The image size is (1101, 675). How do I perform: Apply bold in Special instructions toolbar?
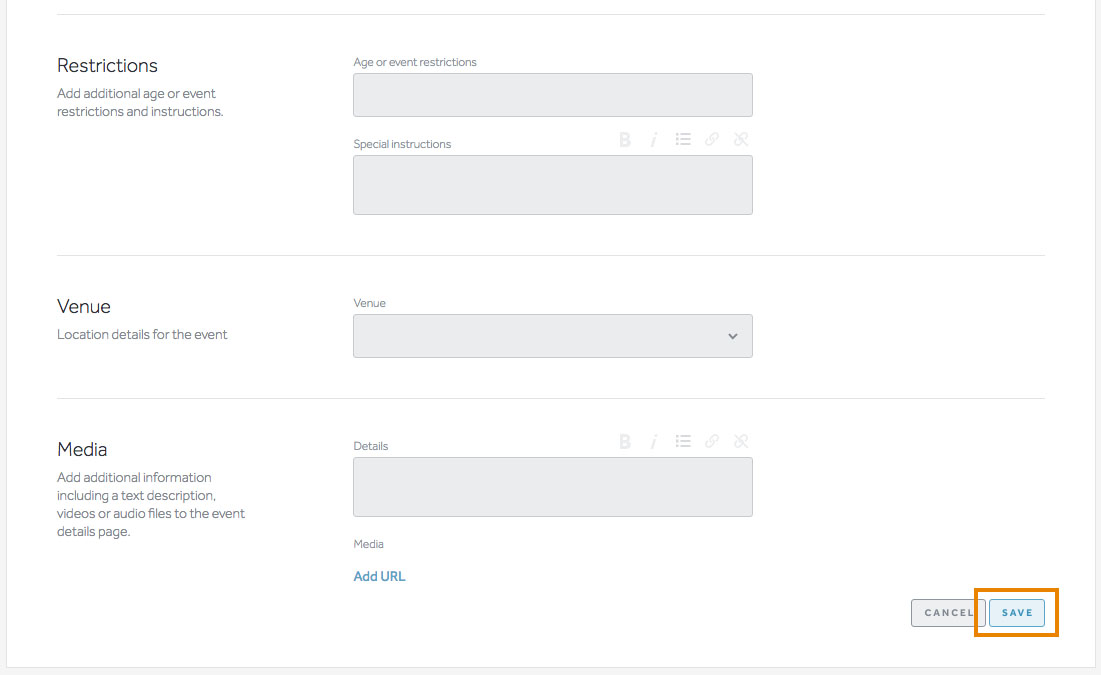pyautogui.click(x=624, y=140)
